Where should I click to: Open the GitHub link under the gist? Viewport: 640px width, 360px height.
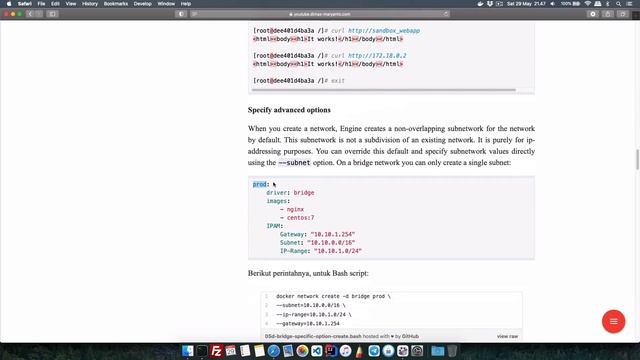[x=410, y=336]
